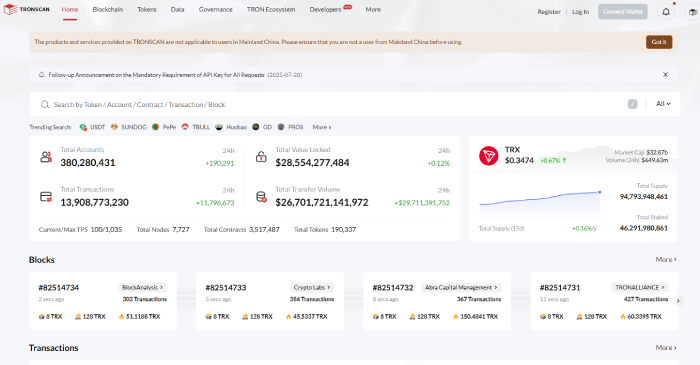The height and width of the screenshot is (365, 700).
Task: Open the Data menu
Action: 177,9
